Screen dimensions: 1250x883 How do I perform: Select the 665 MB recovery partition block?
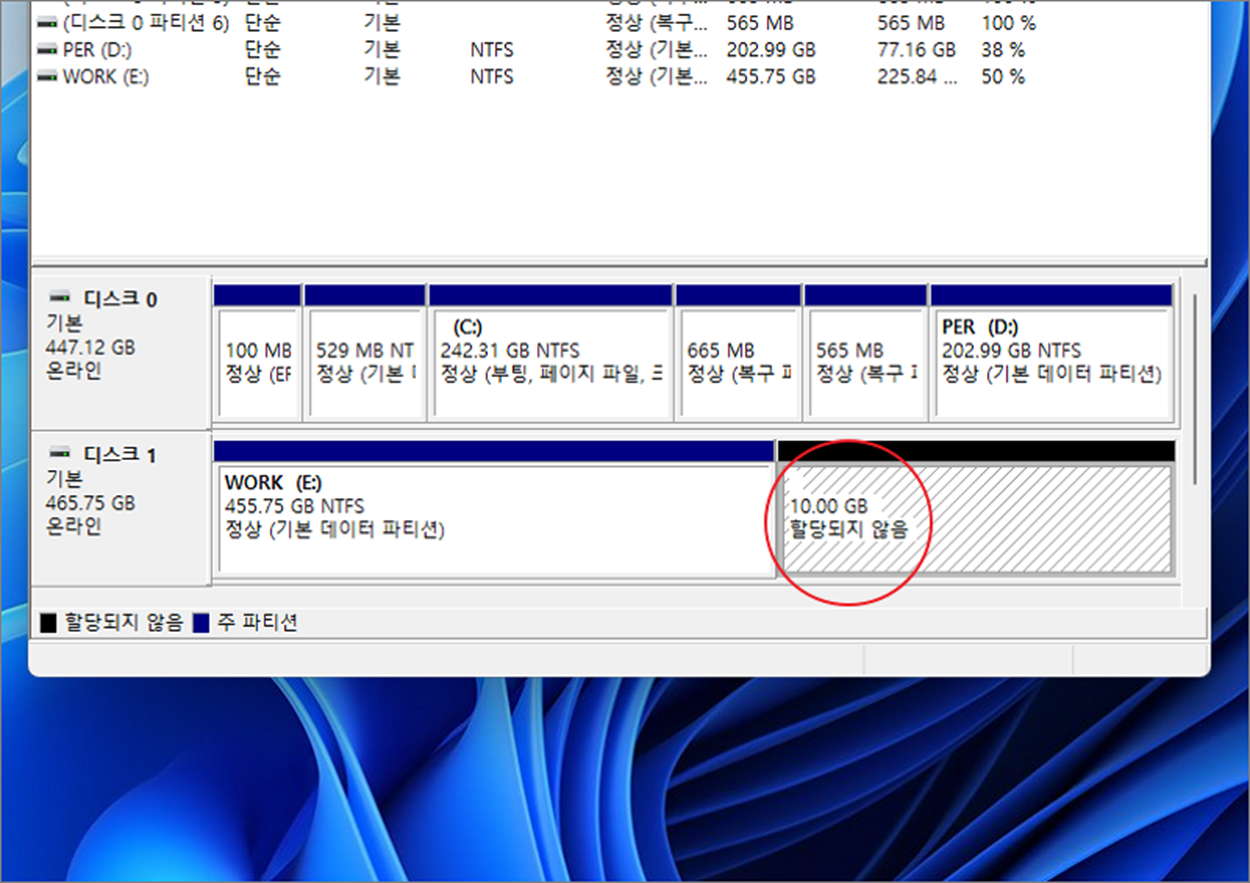738,351
